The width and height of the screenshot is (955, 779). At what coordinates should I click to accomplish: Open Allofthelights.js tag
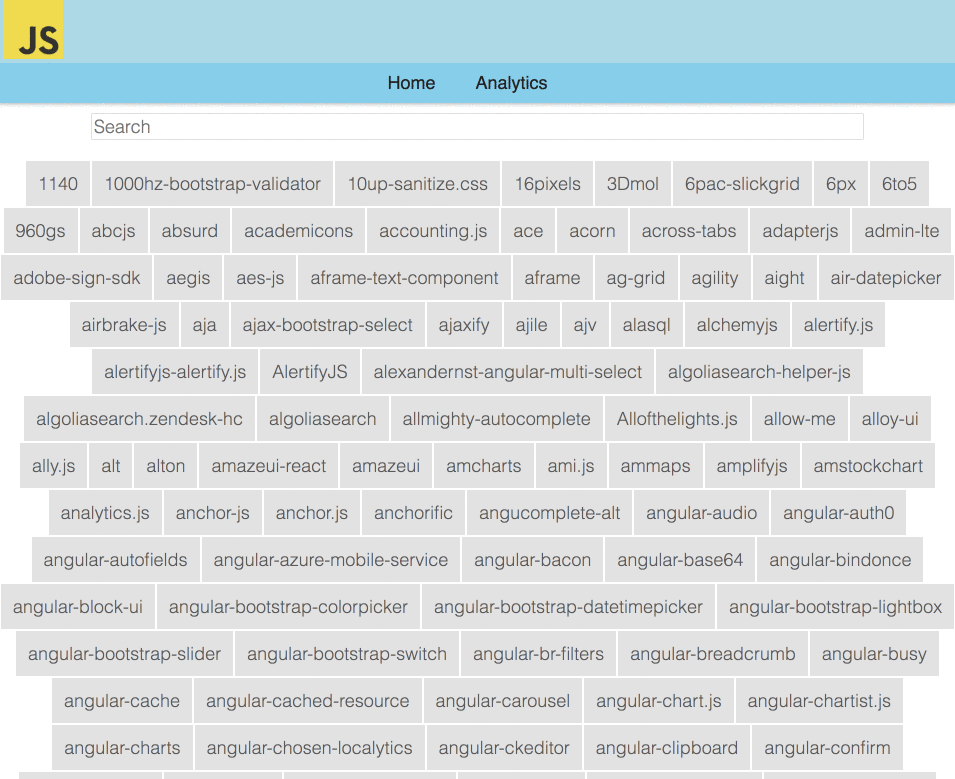click(x=677, y=418)
